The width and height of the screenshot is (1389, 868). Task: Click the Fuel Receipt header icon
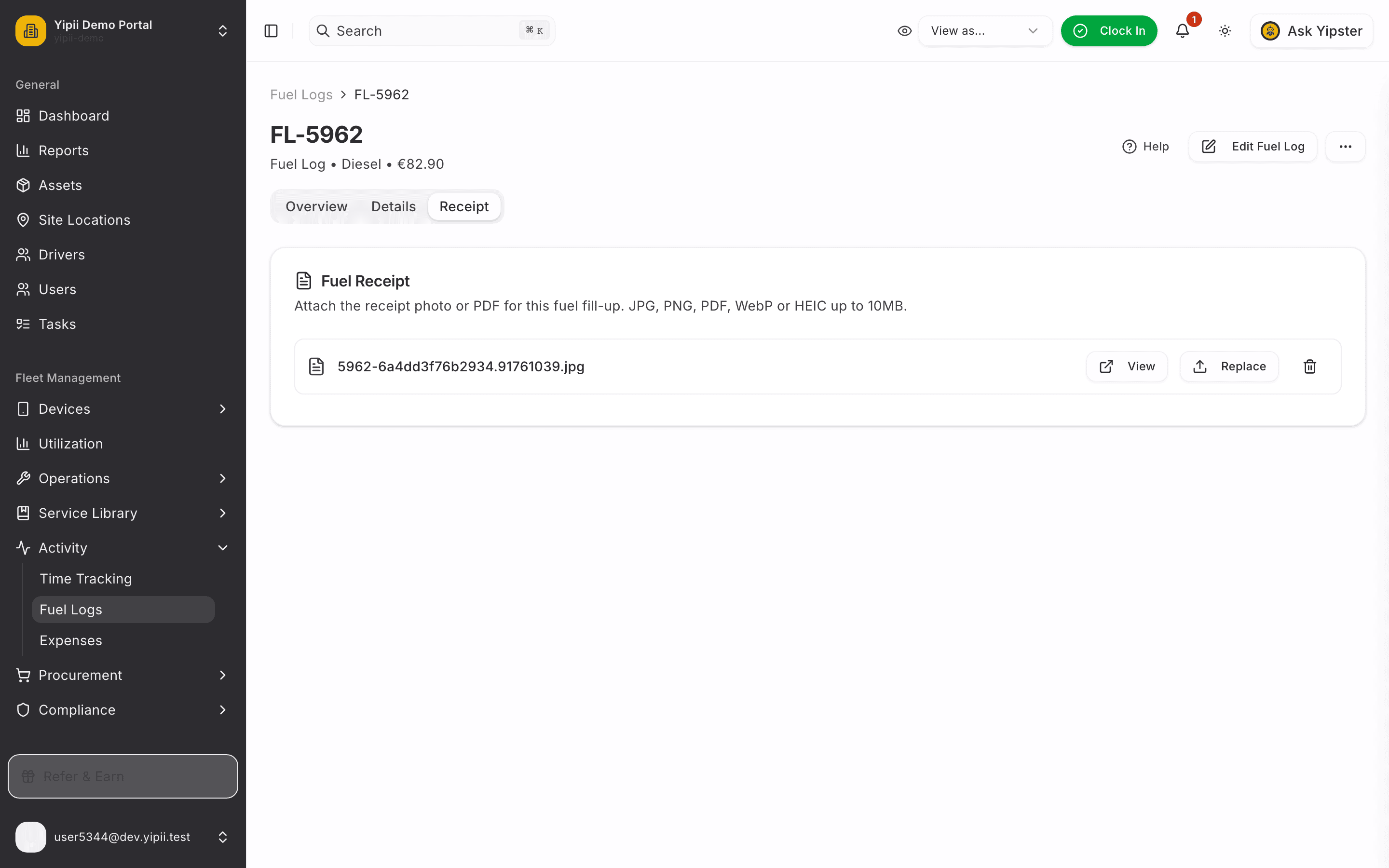point(304,281)
